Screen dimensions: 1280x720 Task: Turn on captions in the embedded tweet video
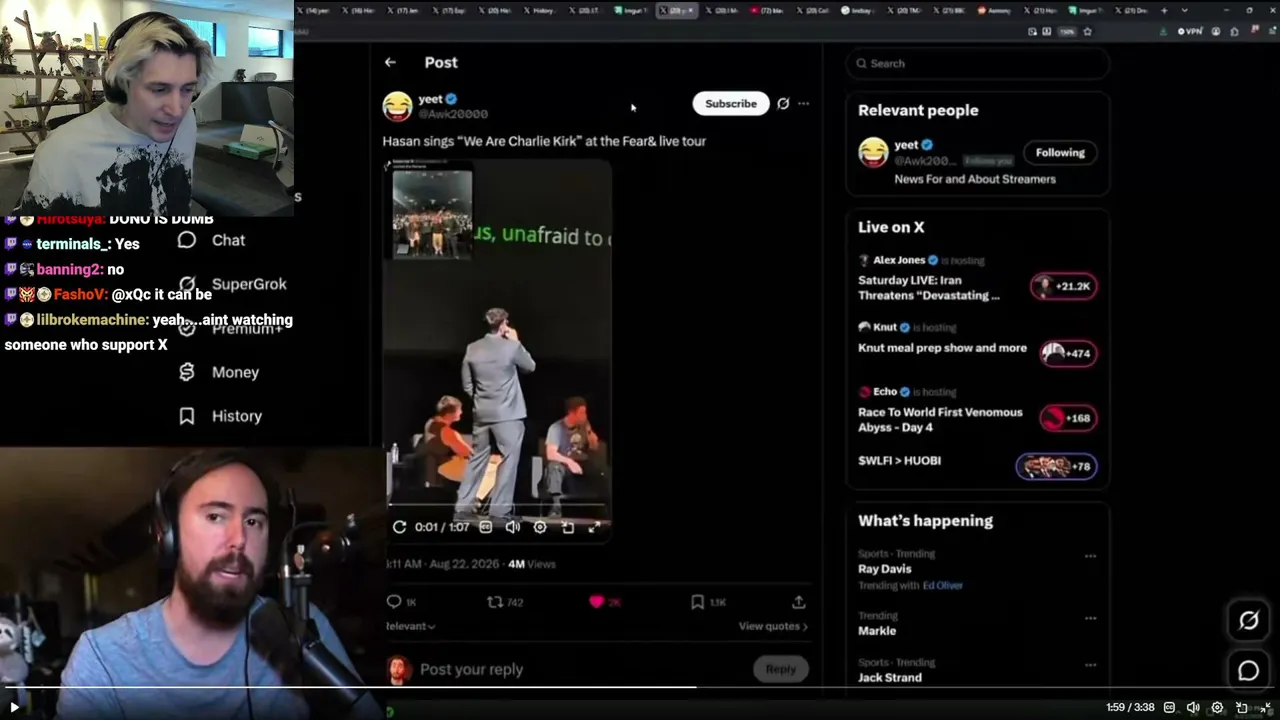point(485,527)
